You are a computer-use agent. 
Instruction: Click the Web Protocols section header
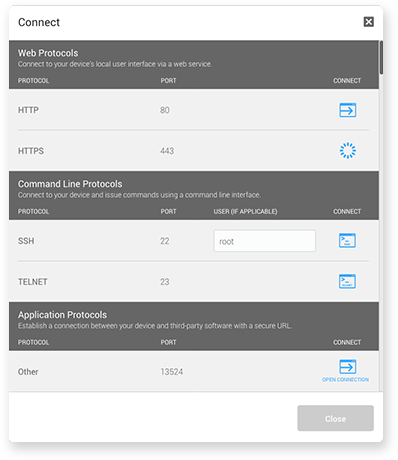(48, 53)
